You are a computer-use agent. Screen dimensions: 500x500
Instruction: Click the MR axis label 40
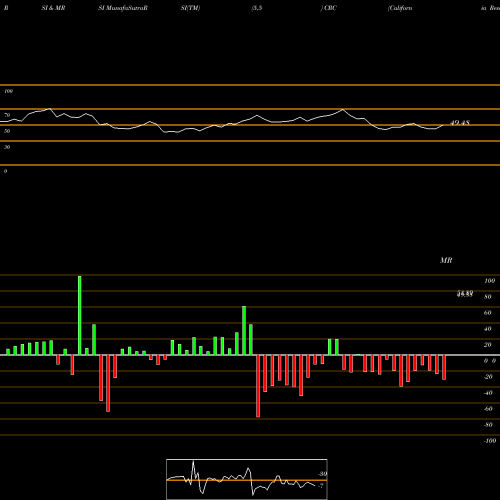488,329
